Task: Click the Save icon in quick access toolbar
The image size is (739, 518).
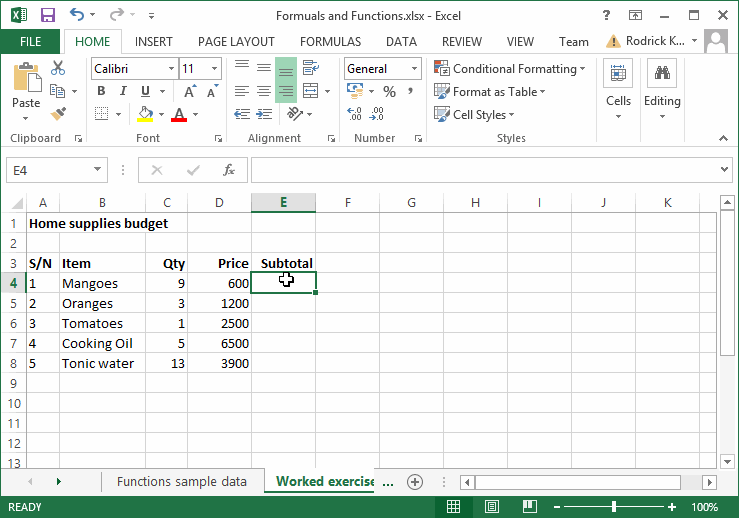Action: (47, 16)
